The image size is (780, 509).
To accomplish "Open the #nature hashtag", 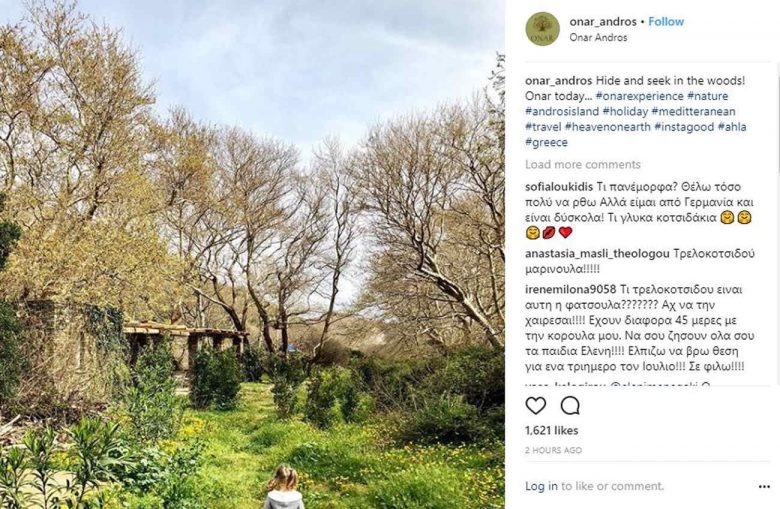I will click(707, 96).
